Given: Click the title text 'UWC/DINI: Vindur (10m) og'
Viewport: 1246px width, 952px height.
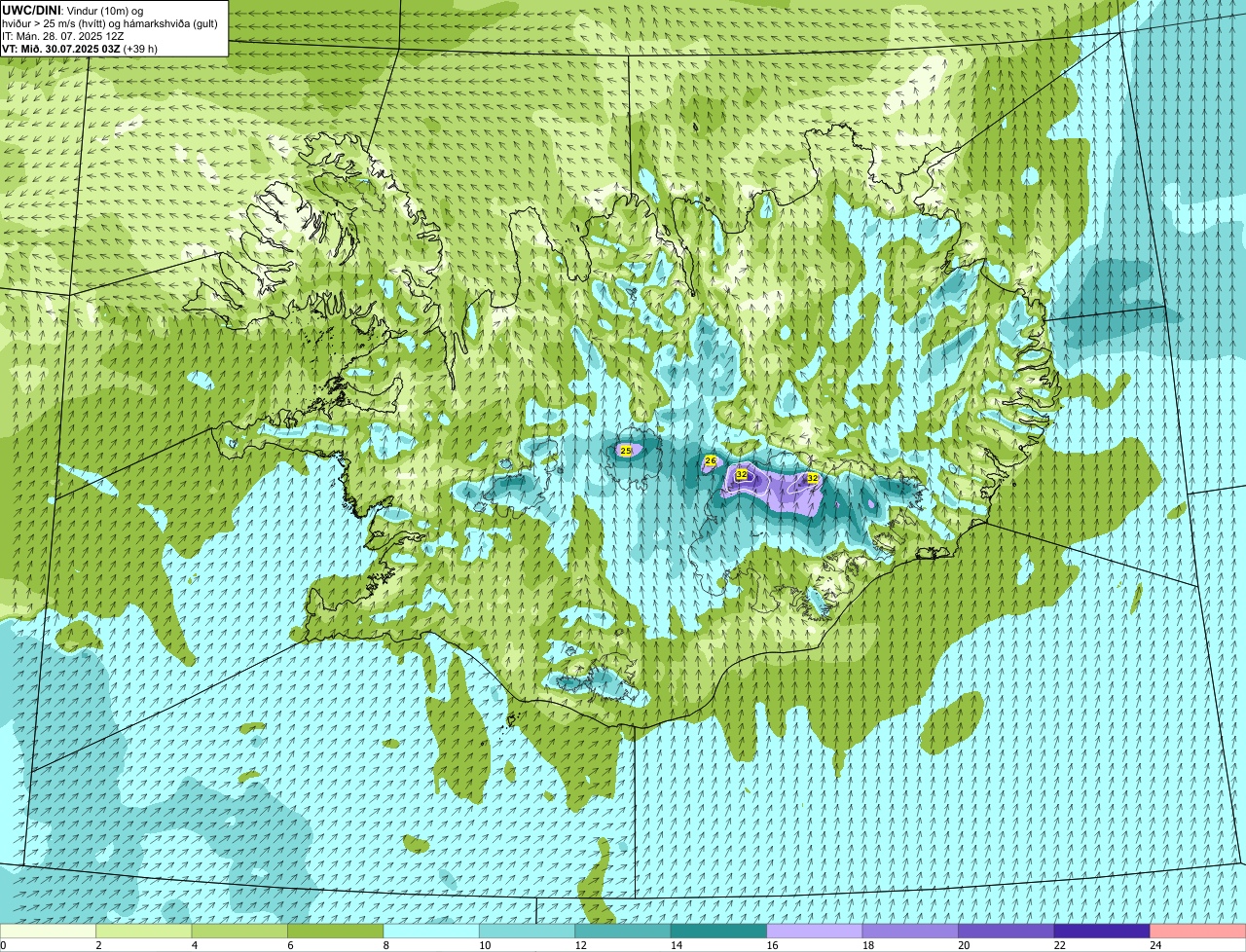Looking at the screenshot, I should 73,10.
